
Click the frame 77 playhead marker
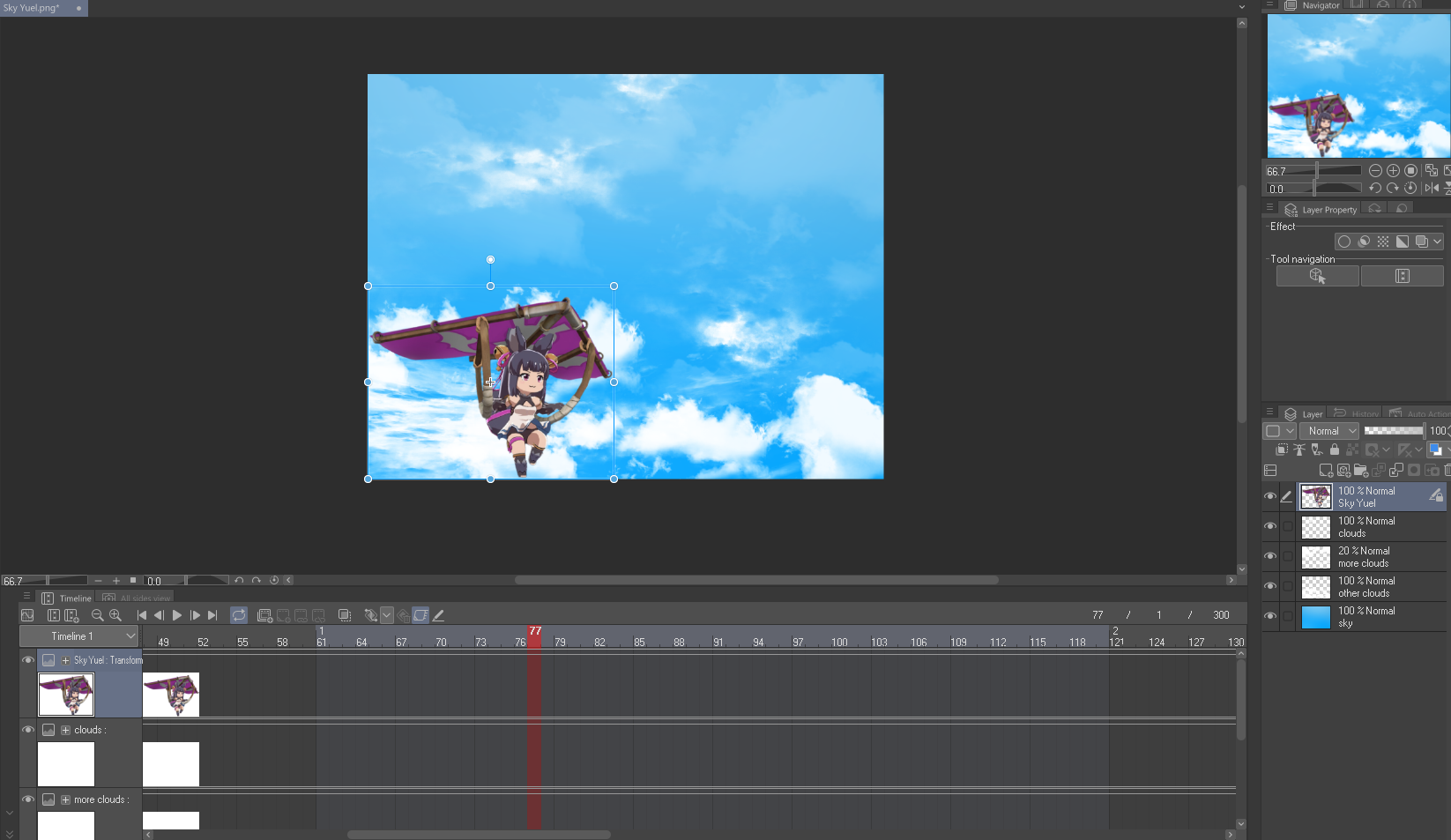pos(534,631)
